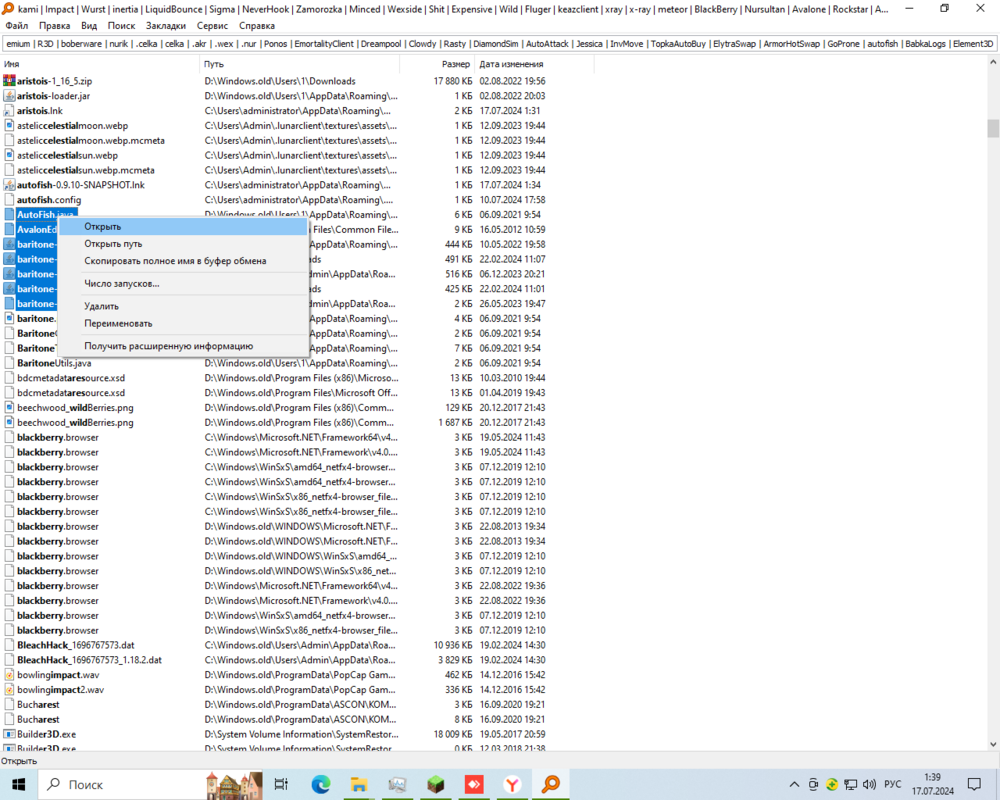
Task: Select BleachHack_1696767573.dat file
Action: click(76, 645)
